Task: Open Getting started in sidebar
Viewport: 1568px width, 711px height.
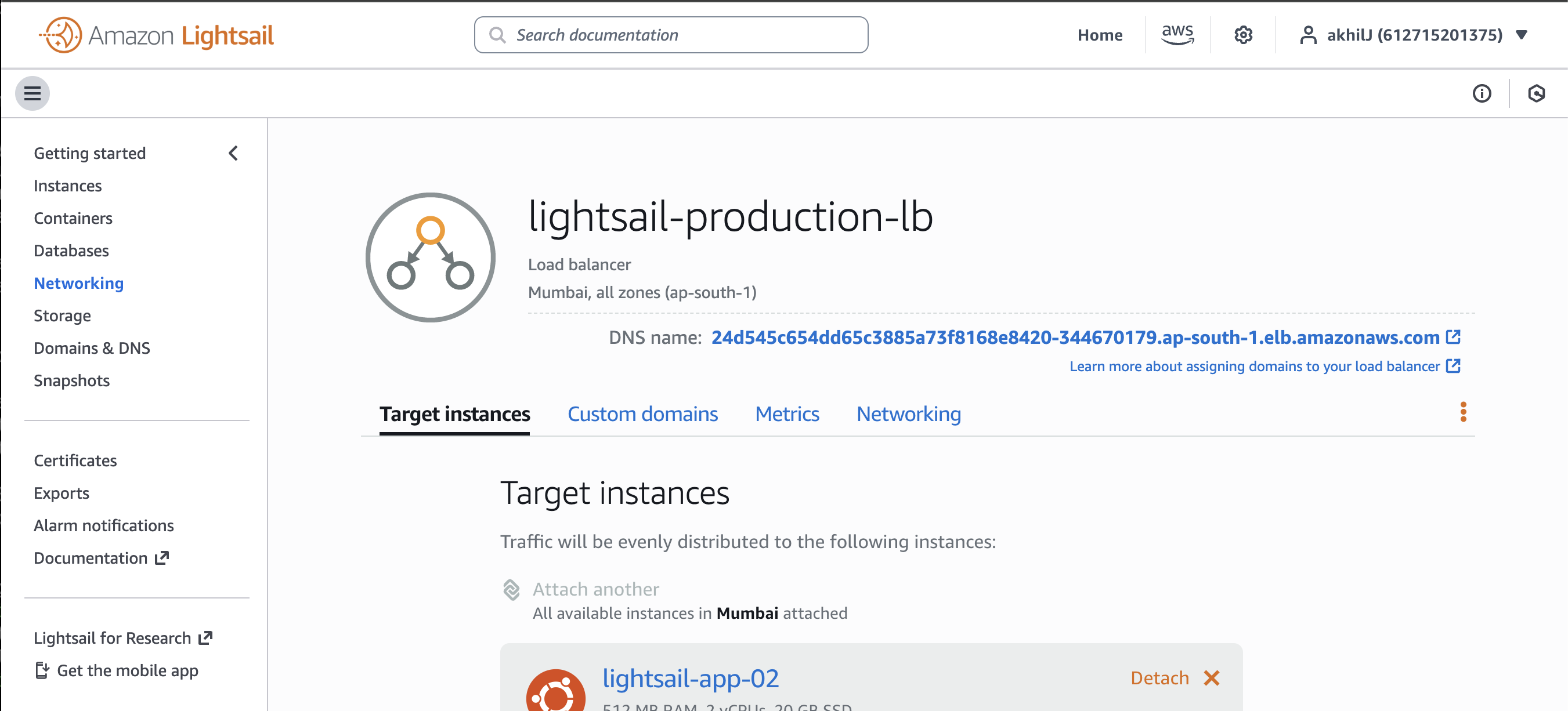Action: click(89, 153)
